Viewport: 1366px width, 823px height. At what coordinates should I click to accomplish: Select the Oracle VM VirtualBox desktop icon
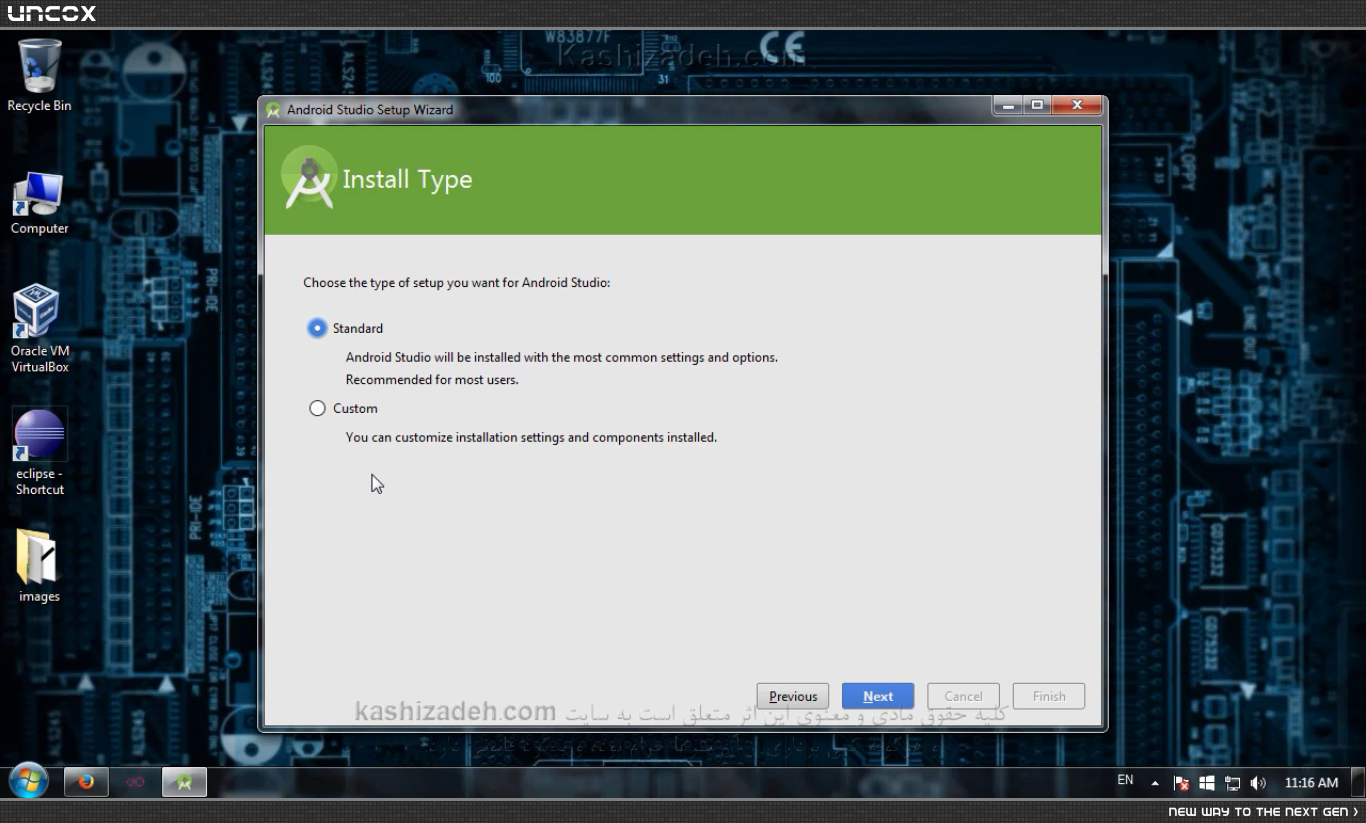[x=40, y=329]
